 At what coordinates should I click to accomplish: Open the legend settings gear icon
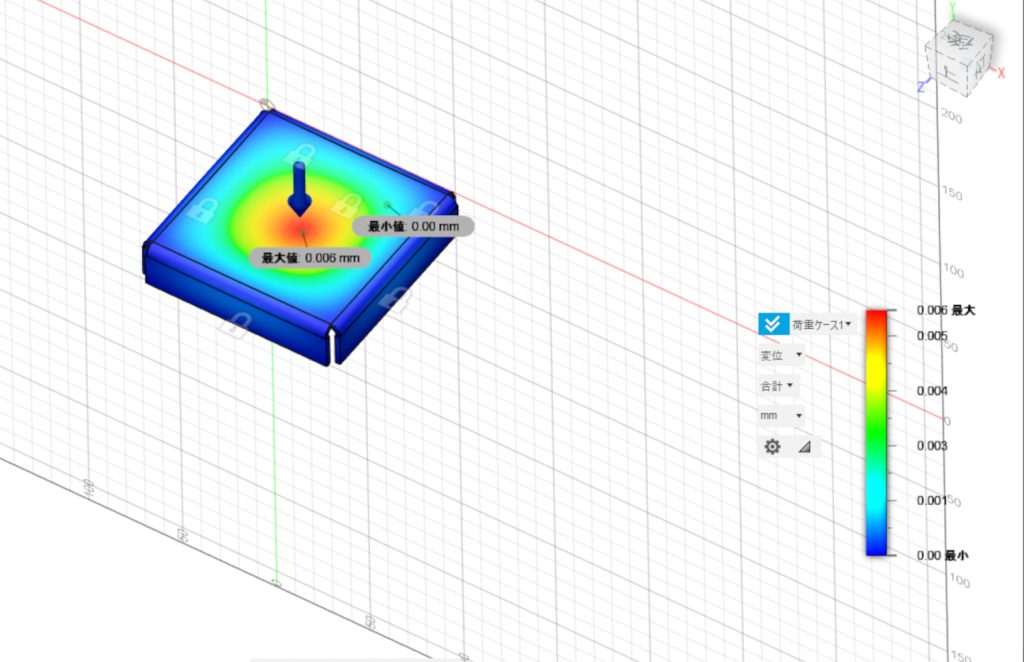772,447
